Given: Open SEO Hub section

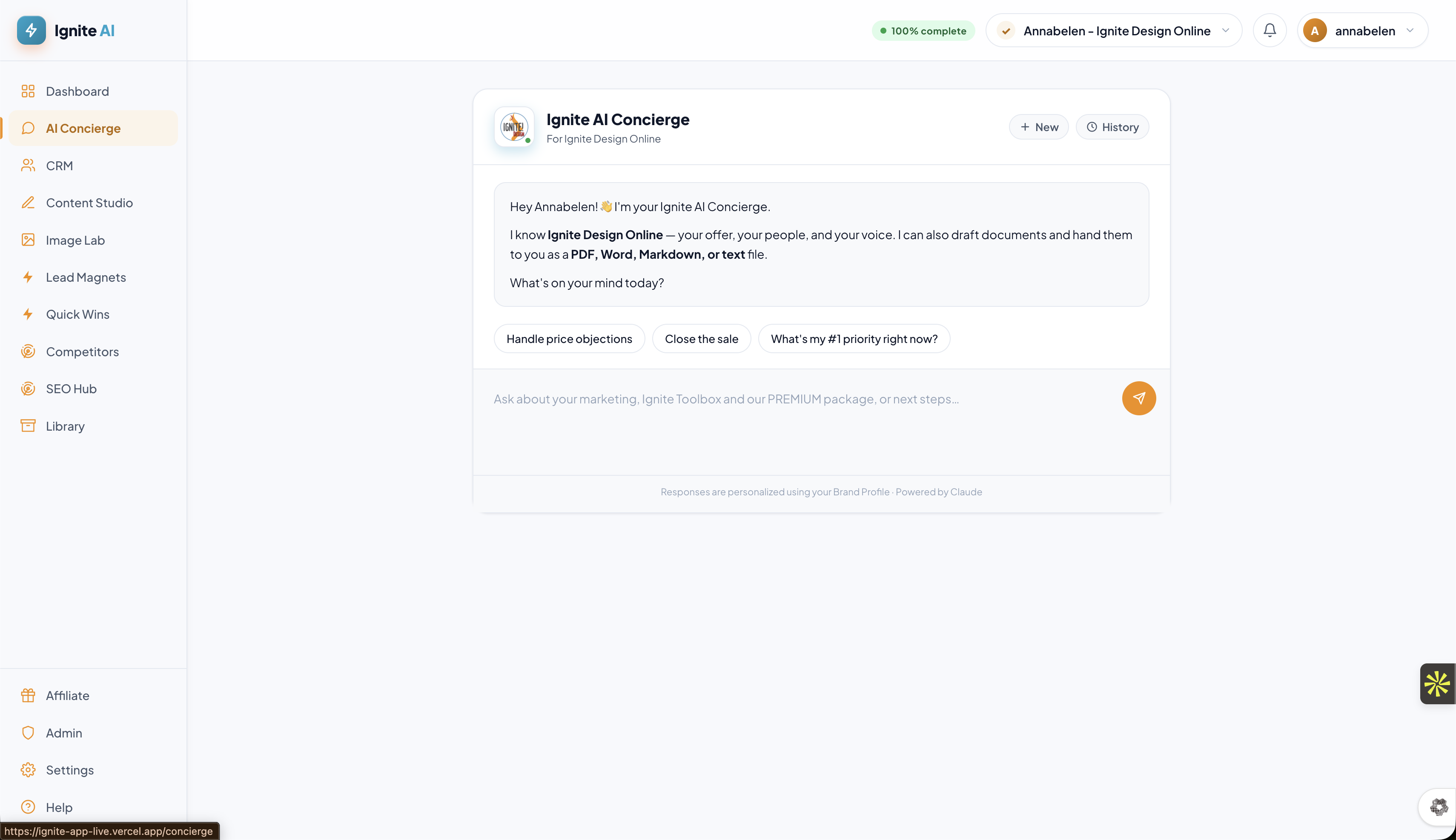Looking at the screenshot, I should (x=93, y=389).
